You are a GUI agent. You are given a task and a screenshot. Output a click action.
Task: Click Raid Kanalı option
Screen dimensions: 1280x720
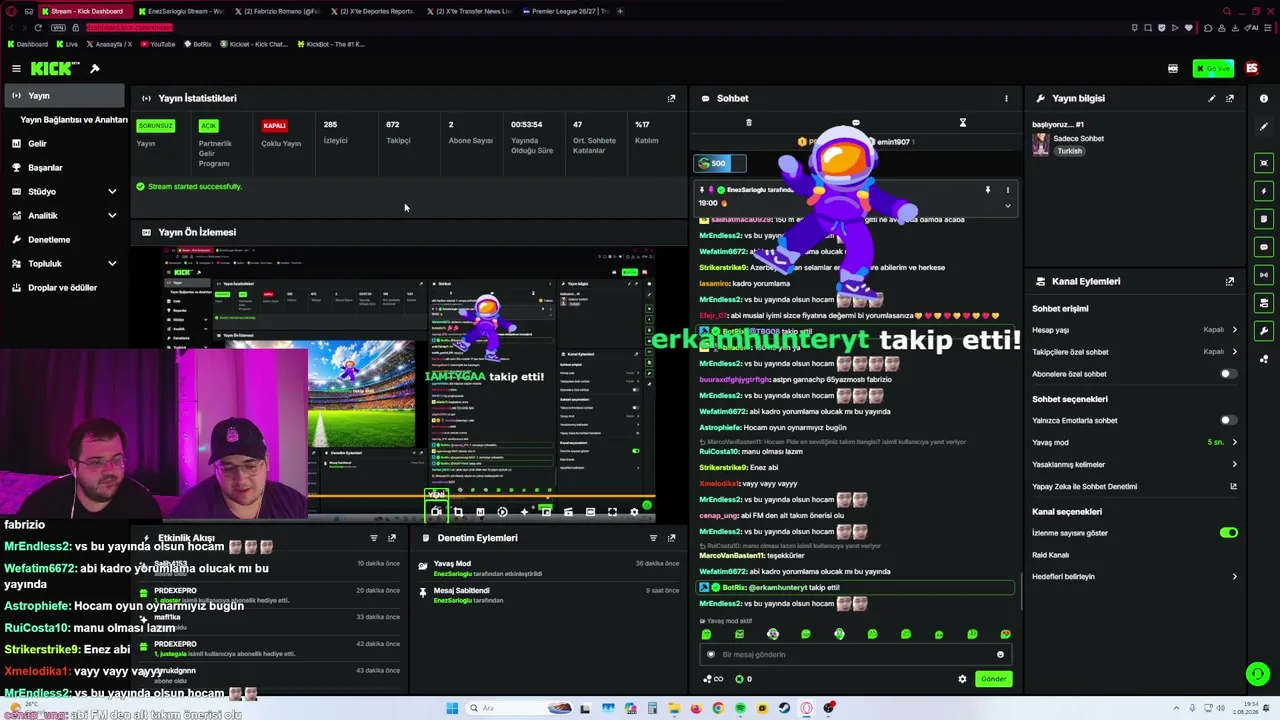pos(1050,555)
